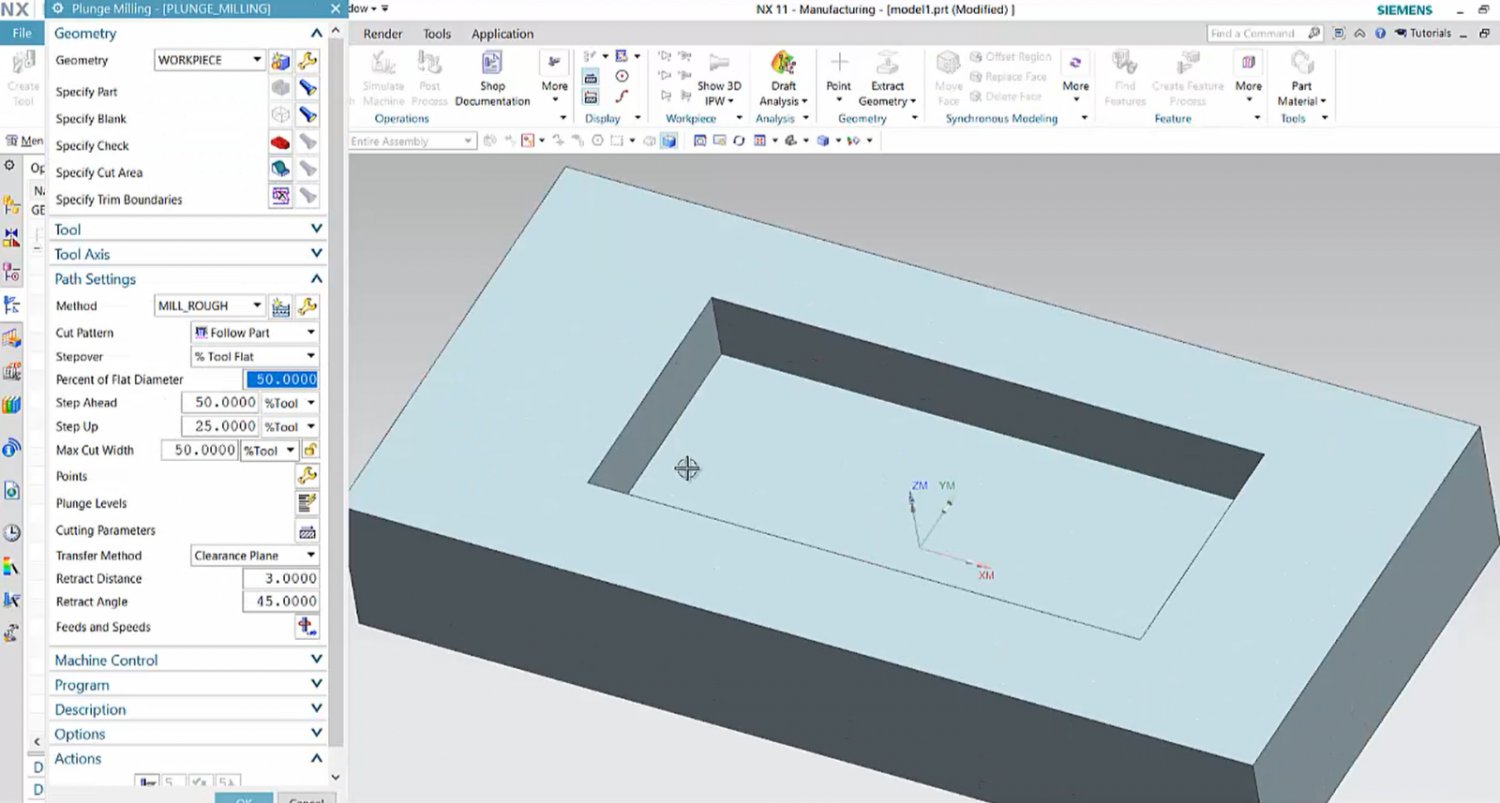Open the Specify Cut Area selection icon
Screen dimensions: 1500x803
281,168
